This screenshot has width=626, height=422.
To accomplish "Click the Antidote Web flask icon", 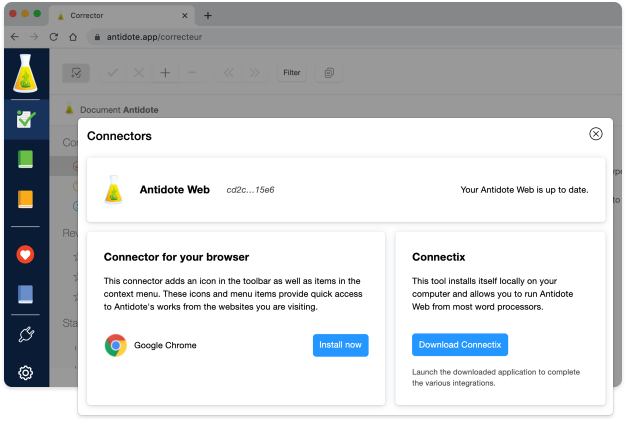I will (114, 190).
